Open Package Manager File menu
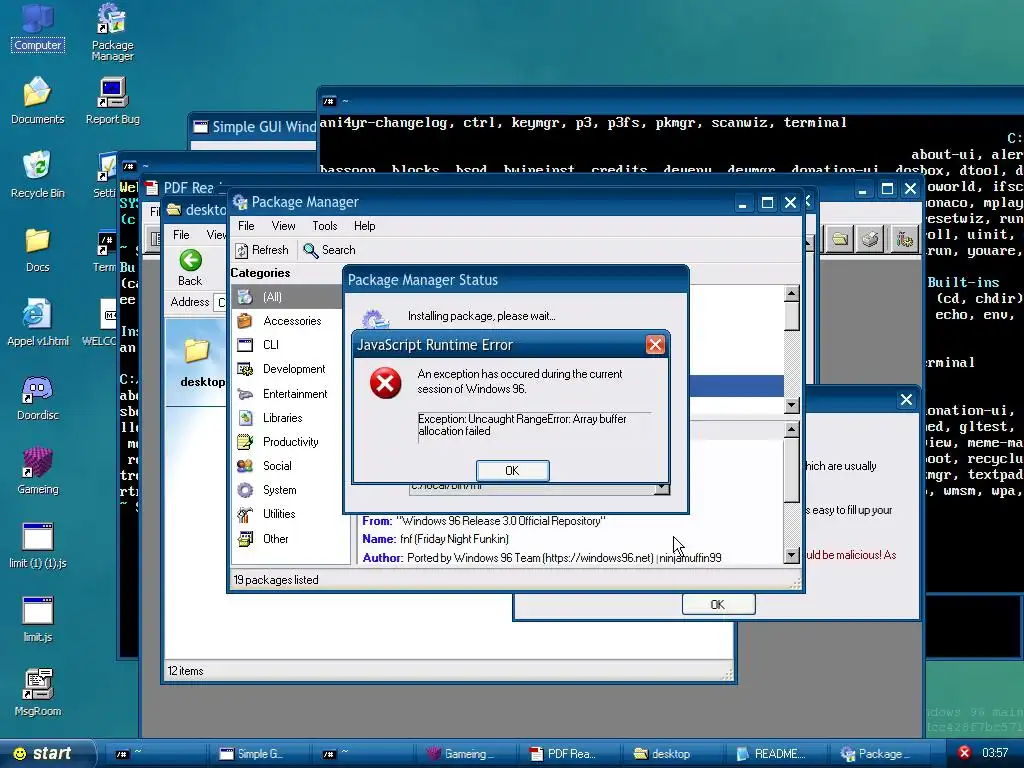The height and width of the screenshot is (768, 1024). pyautogui.click(x=246, y=226)
